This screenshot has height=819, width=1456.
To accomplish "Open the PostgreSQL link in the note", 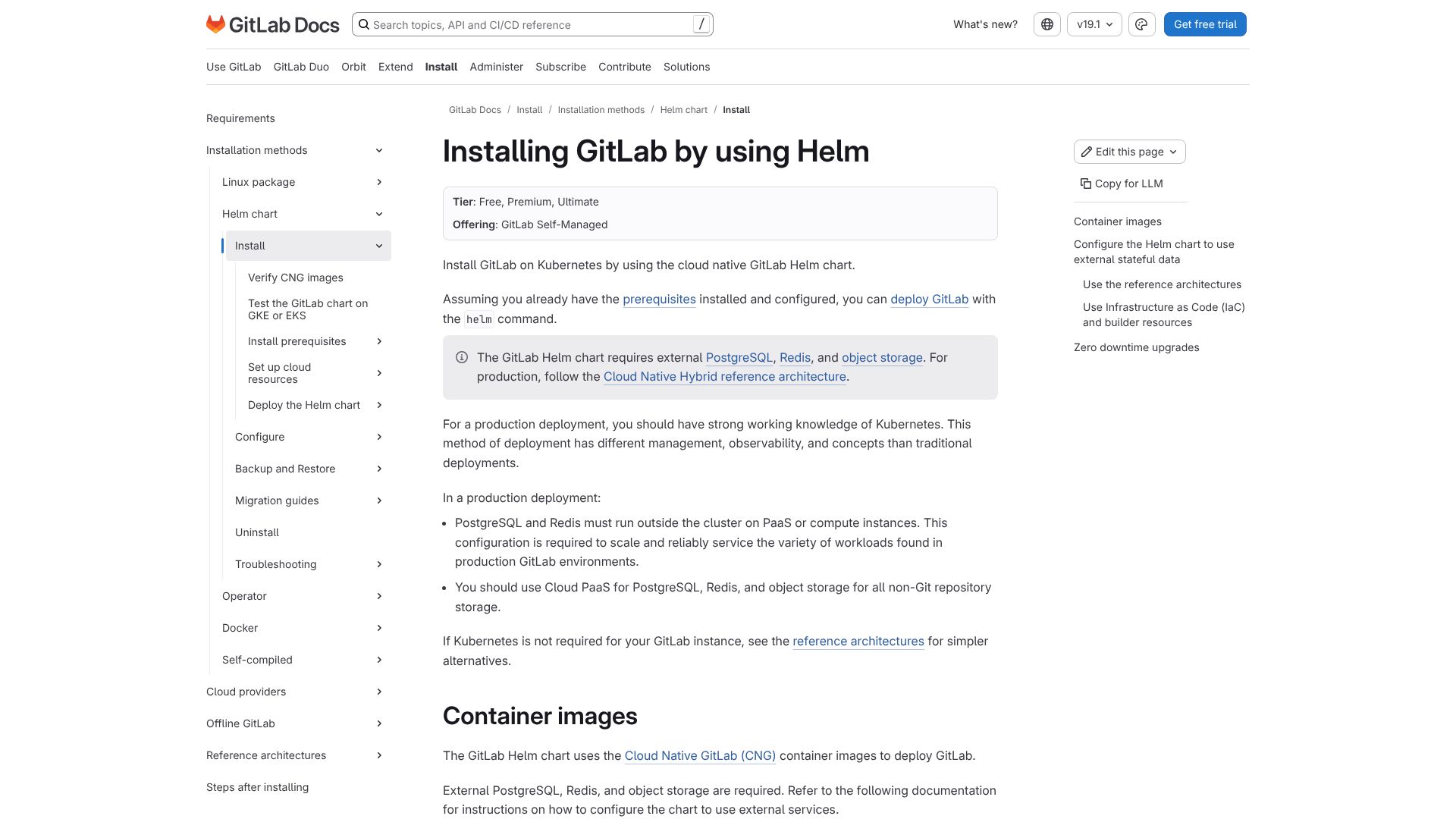I will point(739,358).
